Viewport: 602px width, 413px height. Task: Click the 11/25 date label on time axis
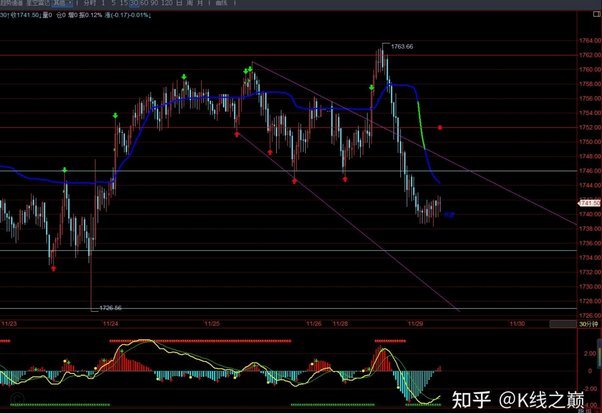(x=212, y=324)
